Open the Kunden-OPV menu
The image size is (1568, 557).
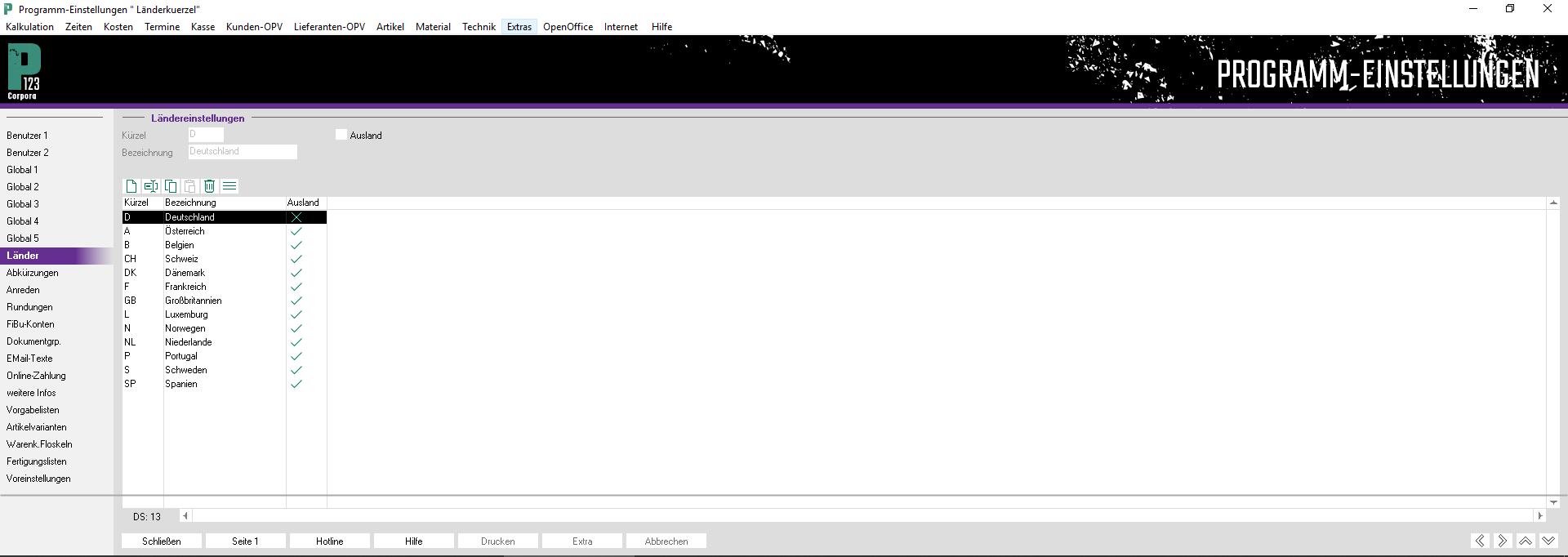click(255, 27)
